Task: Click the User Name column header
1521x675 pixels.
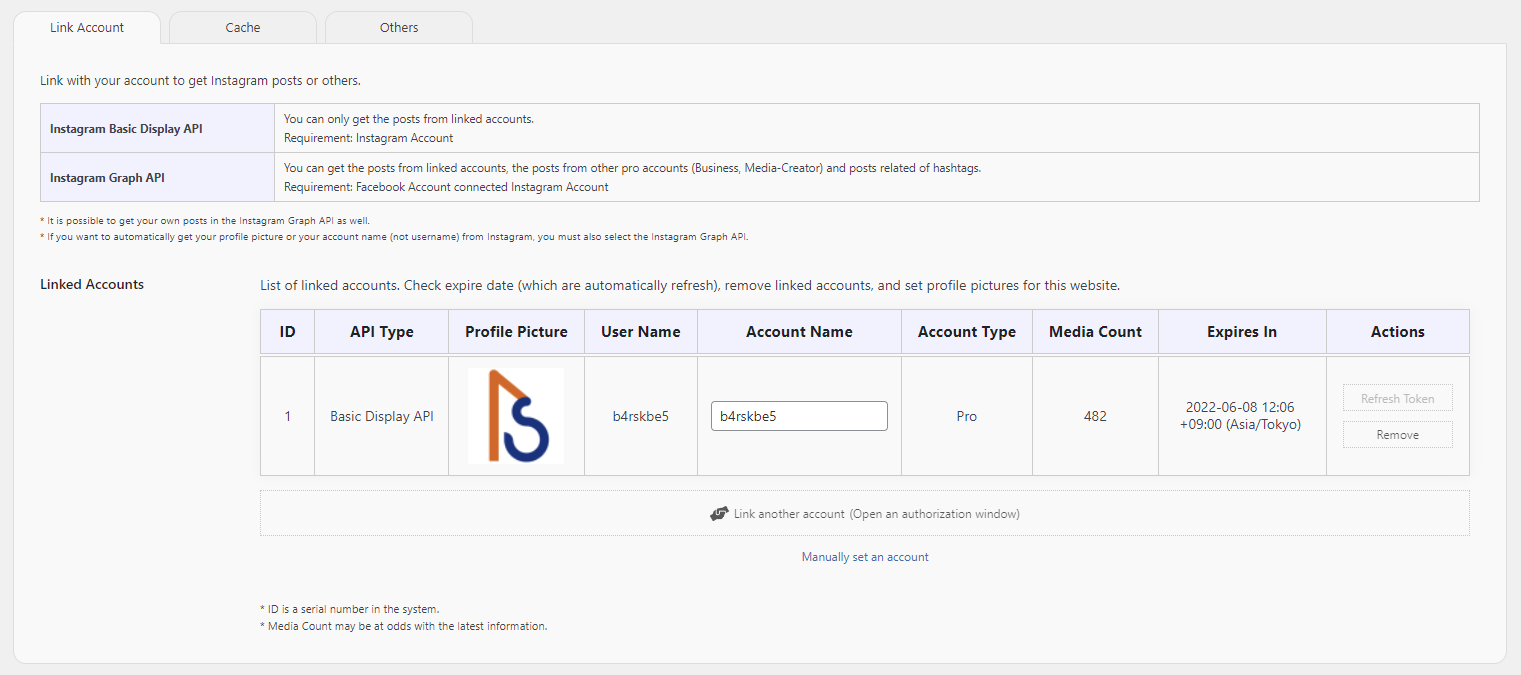Action: click(x=641, y=332)
